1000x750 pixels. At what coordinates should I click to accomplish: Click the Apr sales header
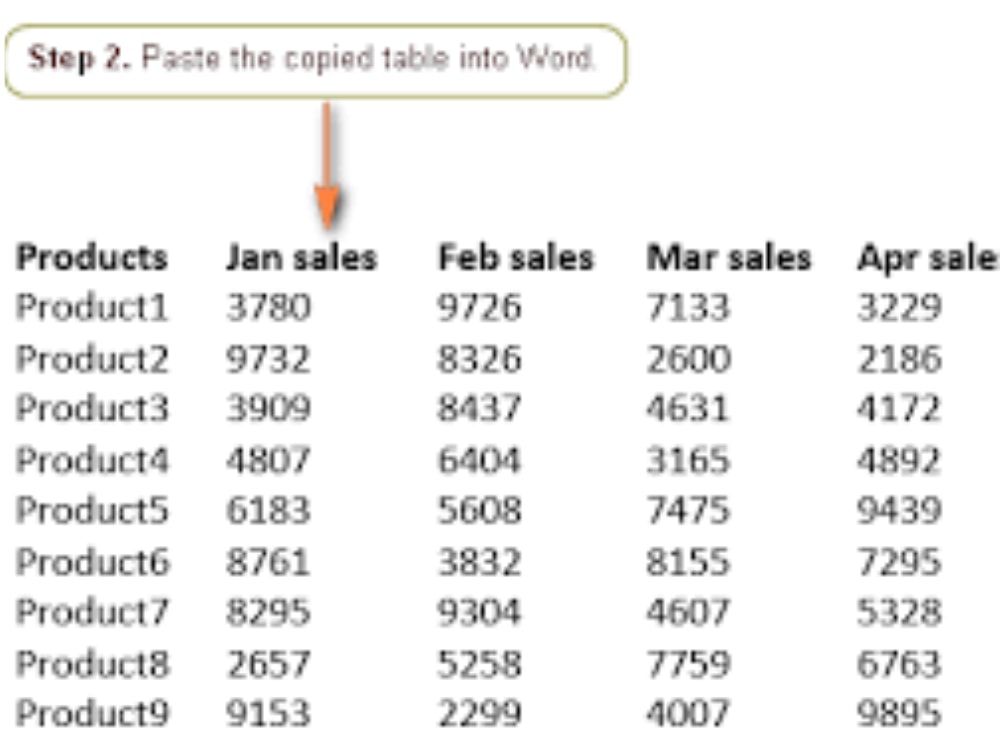[x=928, y=258]
